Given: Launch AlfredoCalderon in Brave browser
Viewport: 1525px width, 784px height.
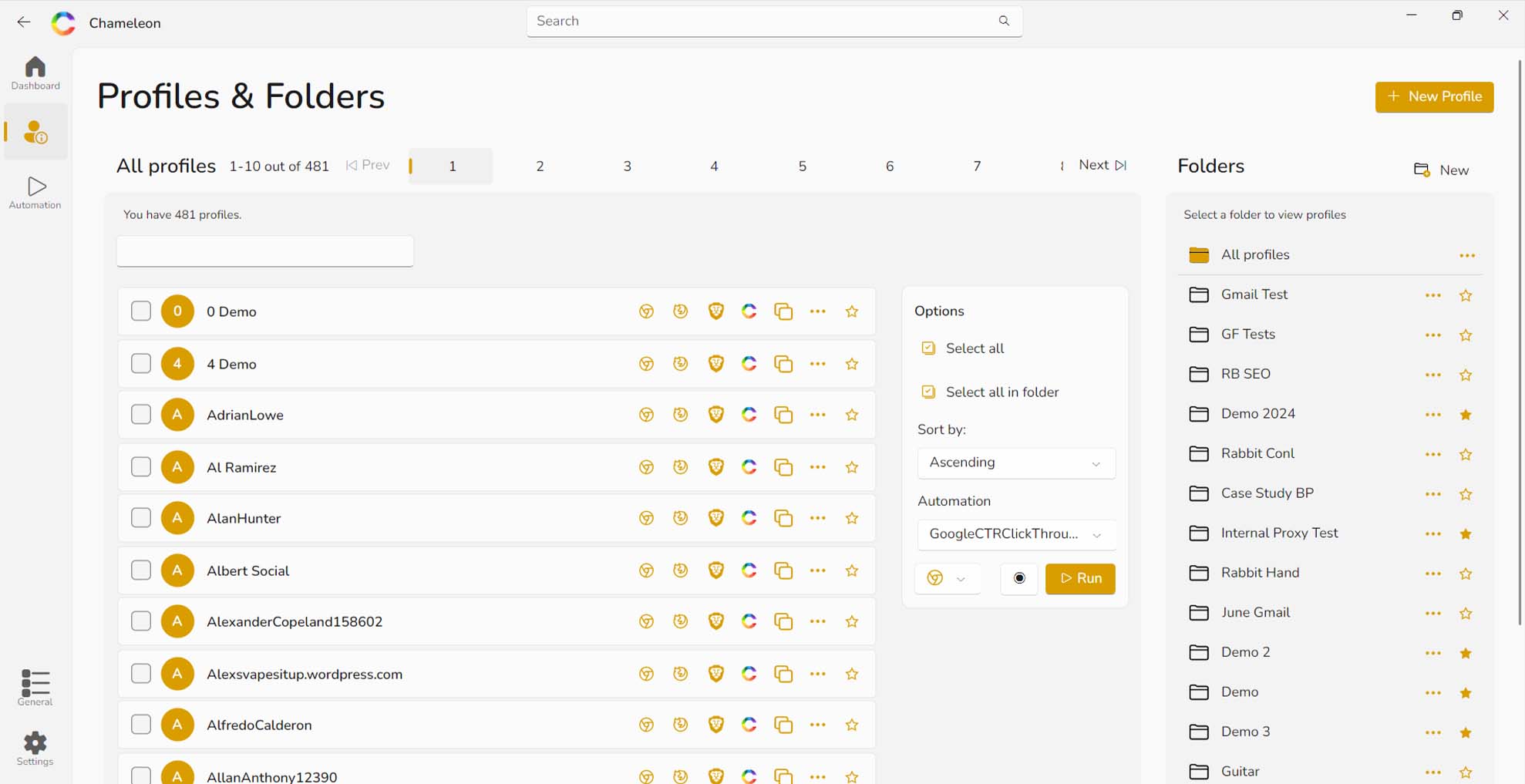Looking at the screenshot, I should pos(715,725).
